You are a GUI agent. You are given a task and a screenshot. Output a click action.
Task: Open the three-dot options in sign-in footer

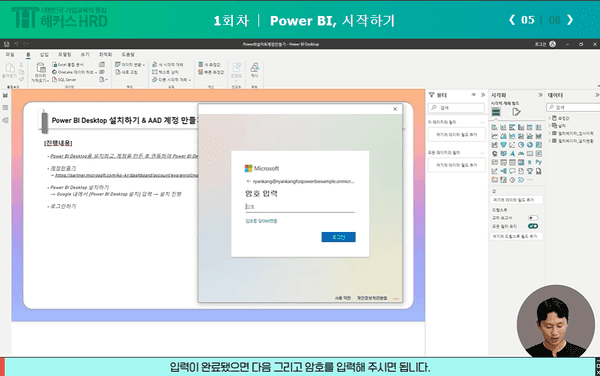tap(396, 298)
